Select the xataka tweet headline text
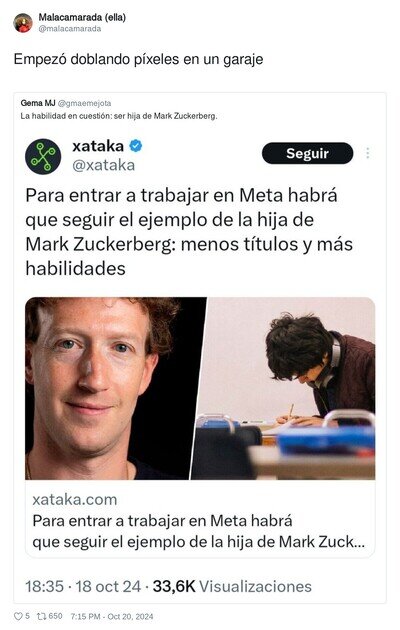The image size is (400, 630). [189, 232]
